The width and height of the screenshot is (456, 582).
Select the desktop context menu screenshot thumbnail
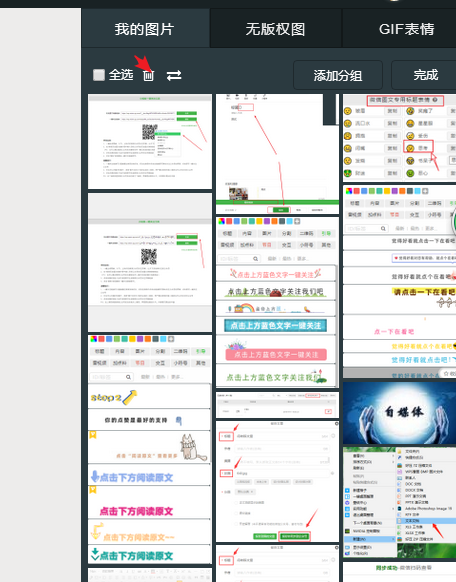(x=400, y=503)
